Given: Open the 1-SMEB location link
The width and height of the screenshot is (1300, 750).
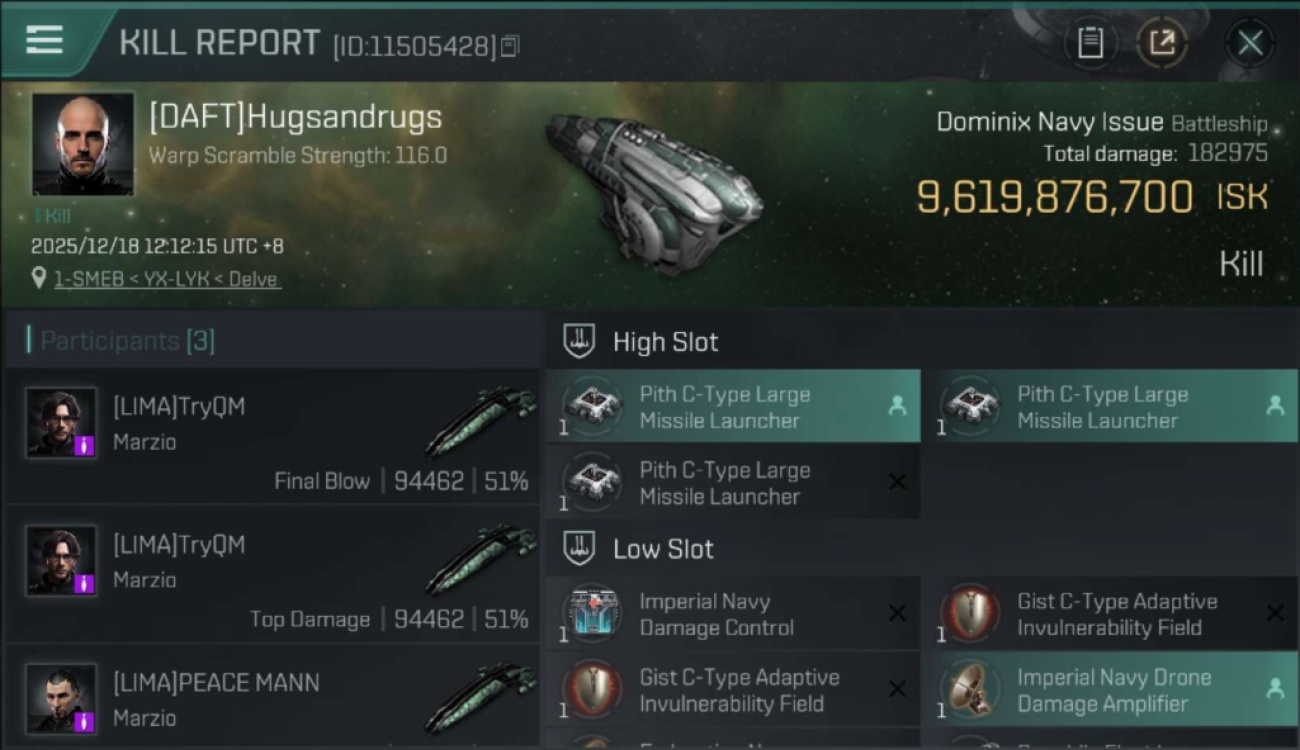Looking at the screenshot, I should click(x=167, y=279).
